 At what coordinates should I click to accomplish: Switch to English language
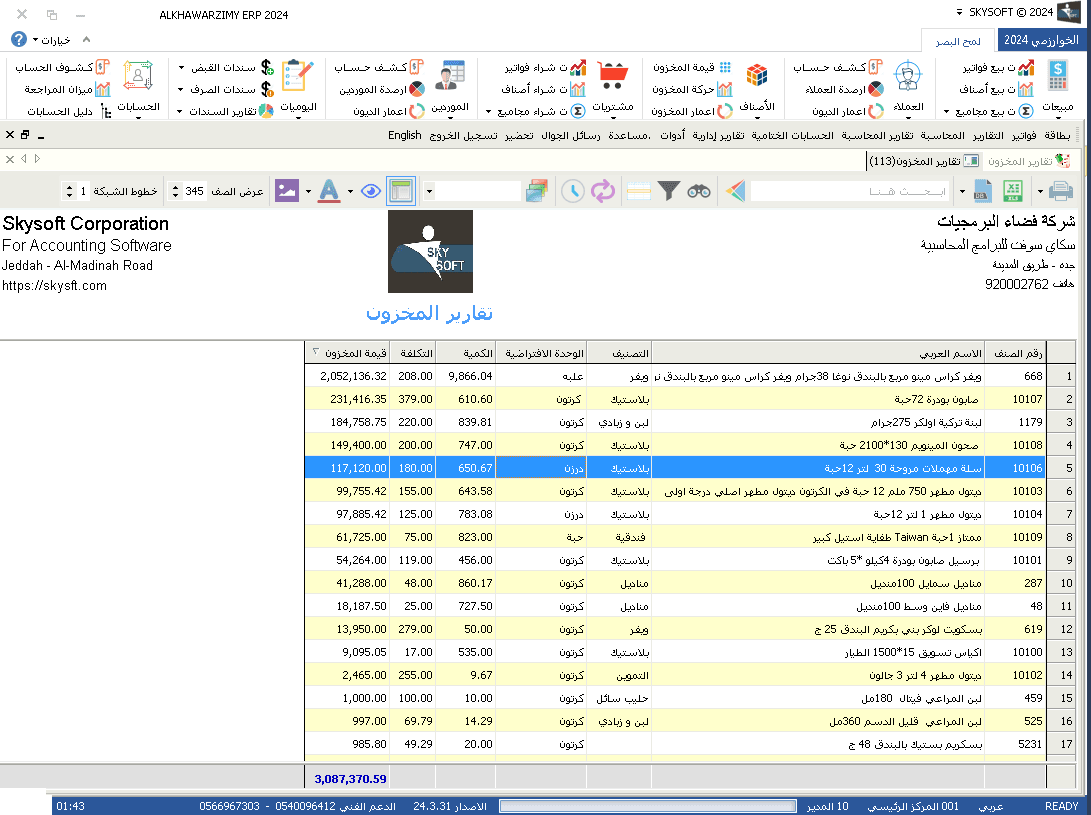click(405, 135)
